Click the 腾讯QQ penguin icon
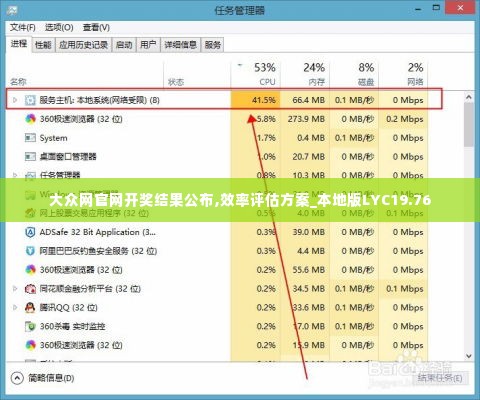 [x=30, y=307]
